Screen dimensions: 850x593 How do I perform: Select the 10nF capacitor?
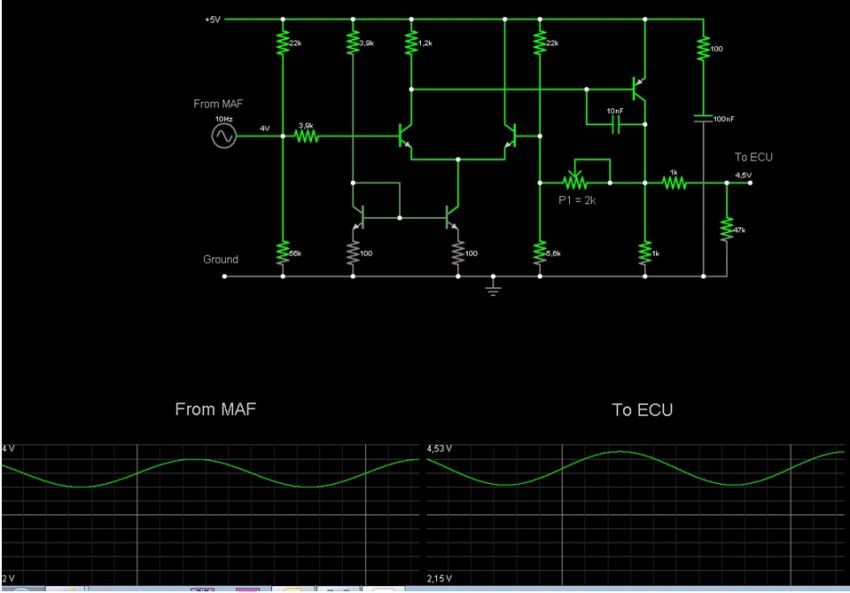(x=616, y=125)
